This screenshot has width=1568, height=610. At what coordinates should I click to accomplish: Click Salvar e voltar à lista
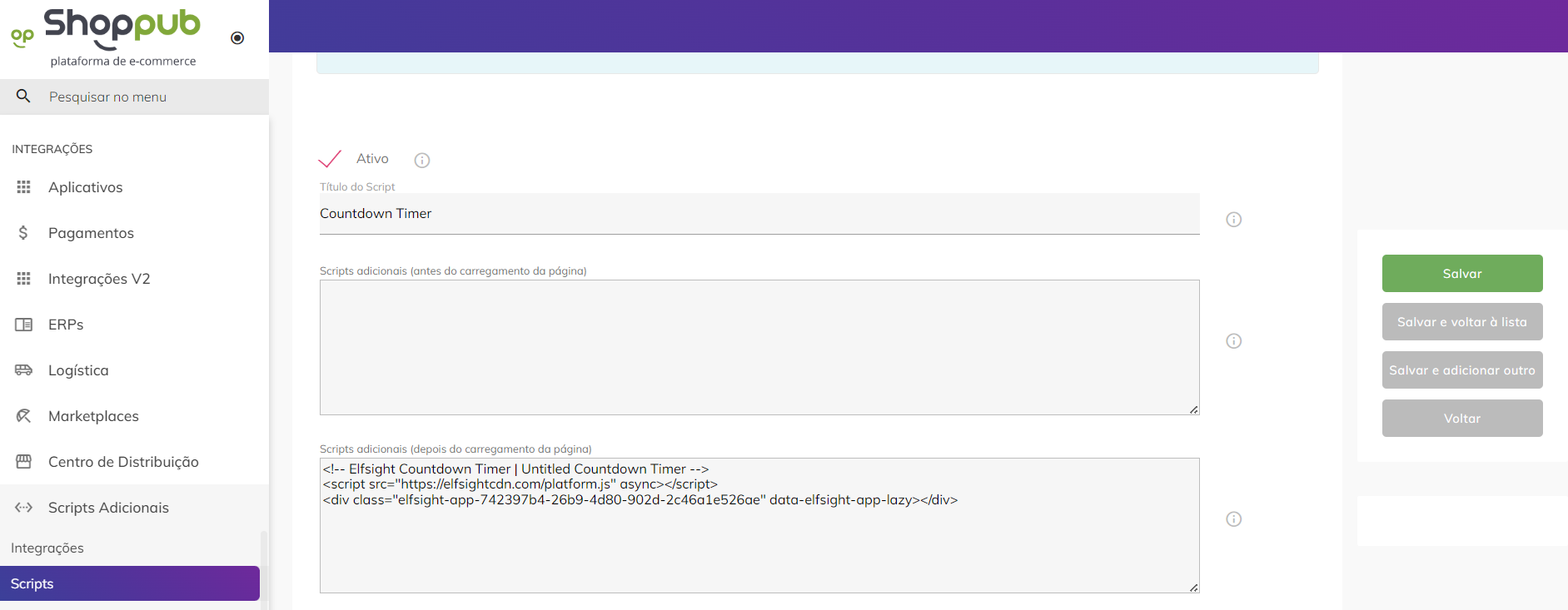pos(1461,322)
